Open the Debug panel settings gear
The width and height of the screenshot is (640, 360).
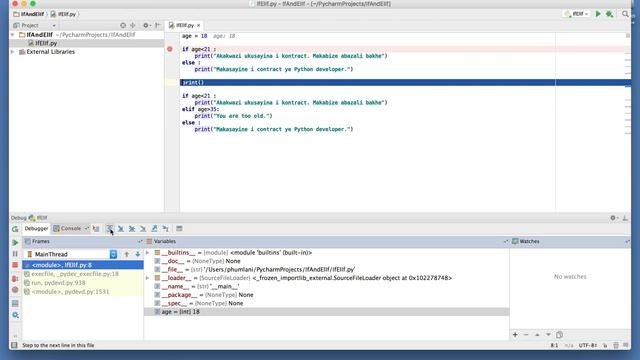click(x=613, y=218)
